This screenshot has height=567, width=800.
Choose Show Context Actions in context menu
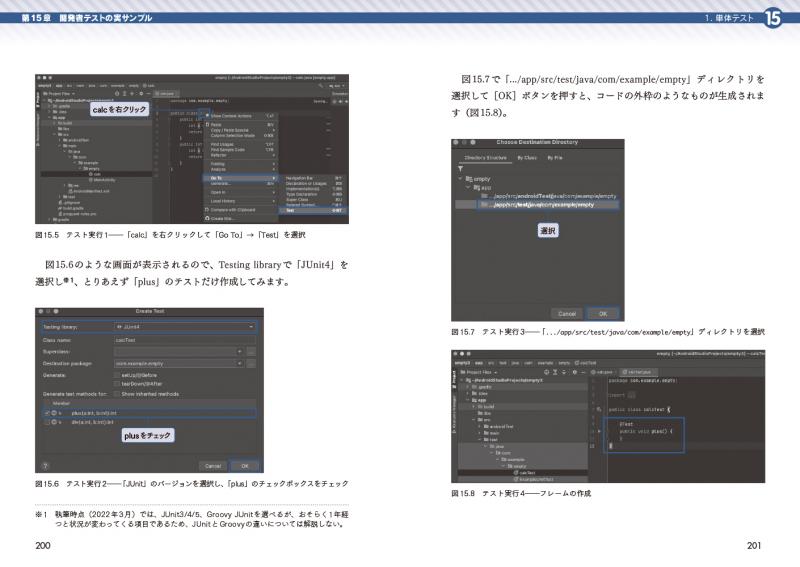pyautogui.click(x=240, y=116)
